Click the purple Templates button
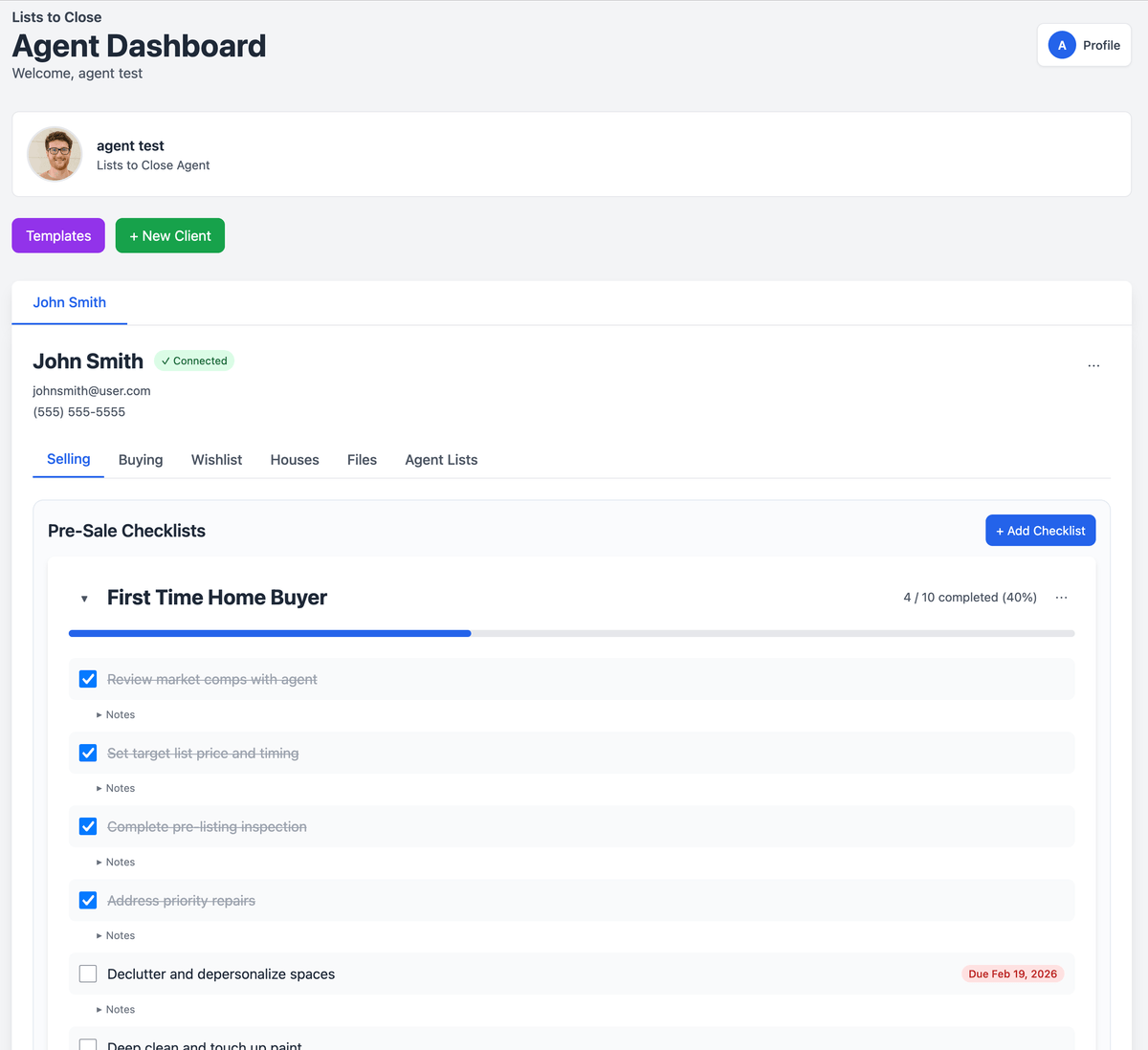This screenshot has height=1050, width=1148. [x=58, y=236]
